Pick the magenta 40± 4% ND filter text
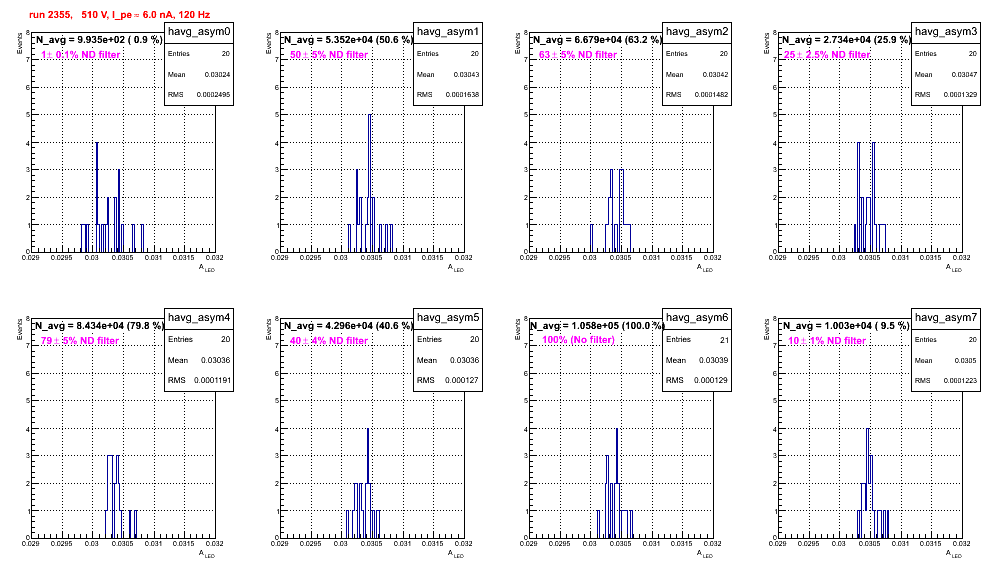Screen dimensions: 996x572 click(329, 341)
